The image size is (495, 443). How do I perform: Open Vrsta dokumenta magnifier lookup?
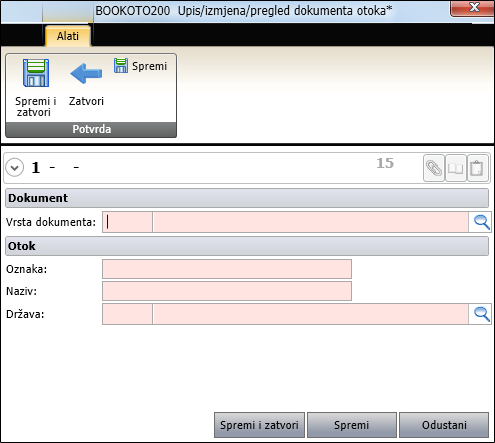coord(481,222)
